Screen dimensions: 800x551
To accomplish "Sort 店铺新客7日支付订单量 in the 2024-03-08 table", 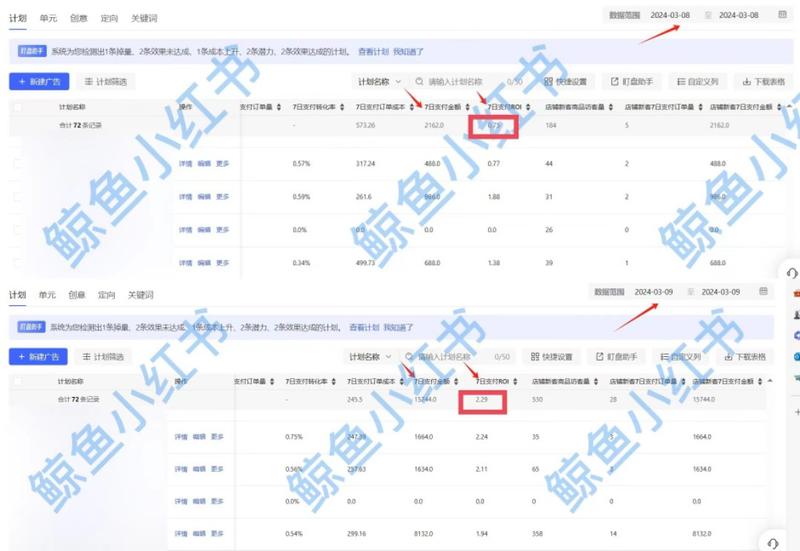I will pyautogui.click(x=701, y=107).
